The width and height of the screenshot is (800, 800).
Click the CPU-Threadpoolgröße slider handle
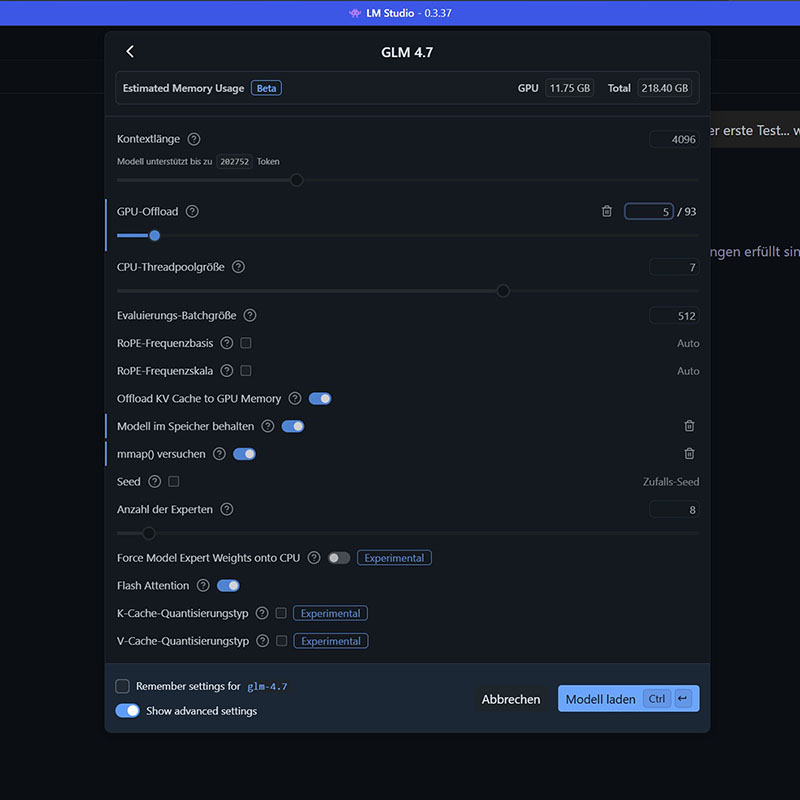503,291
